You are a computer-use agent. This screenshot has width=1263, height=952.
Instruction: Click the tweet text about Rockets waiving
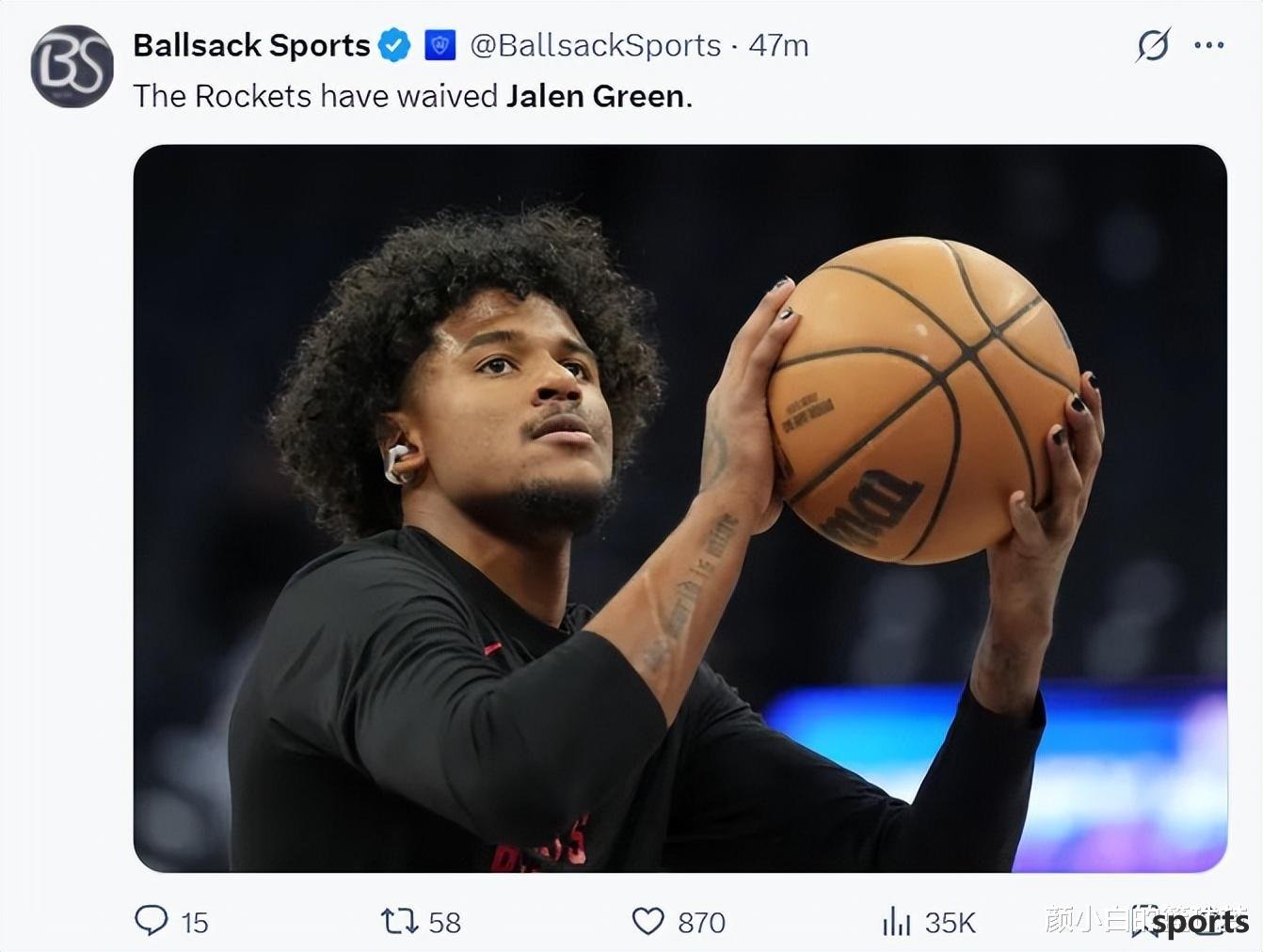(x=412, y=96)
